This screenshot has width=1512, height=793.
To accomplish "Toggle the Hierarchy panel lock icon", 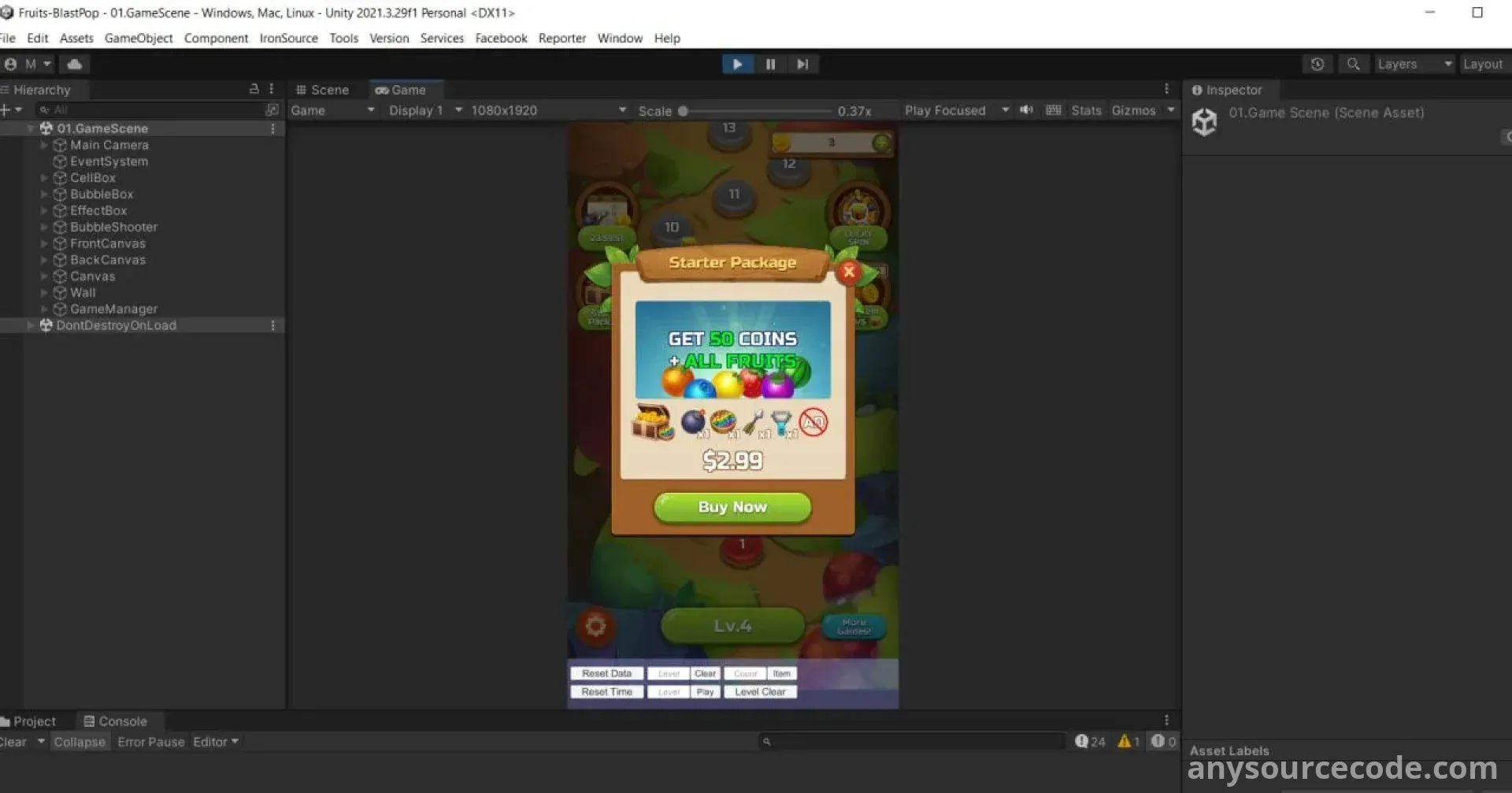I will tap(254, 90).
